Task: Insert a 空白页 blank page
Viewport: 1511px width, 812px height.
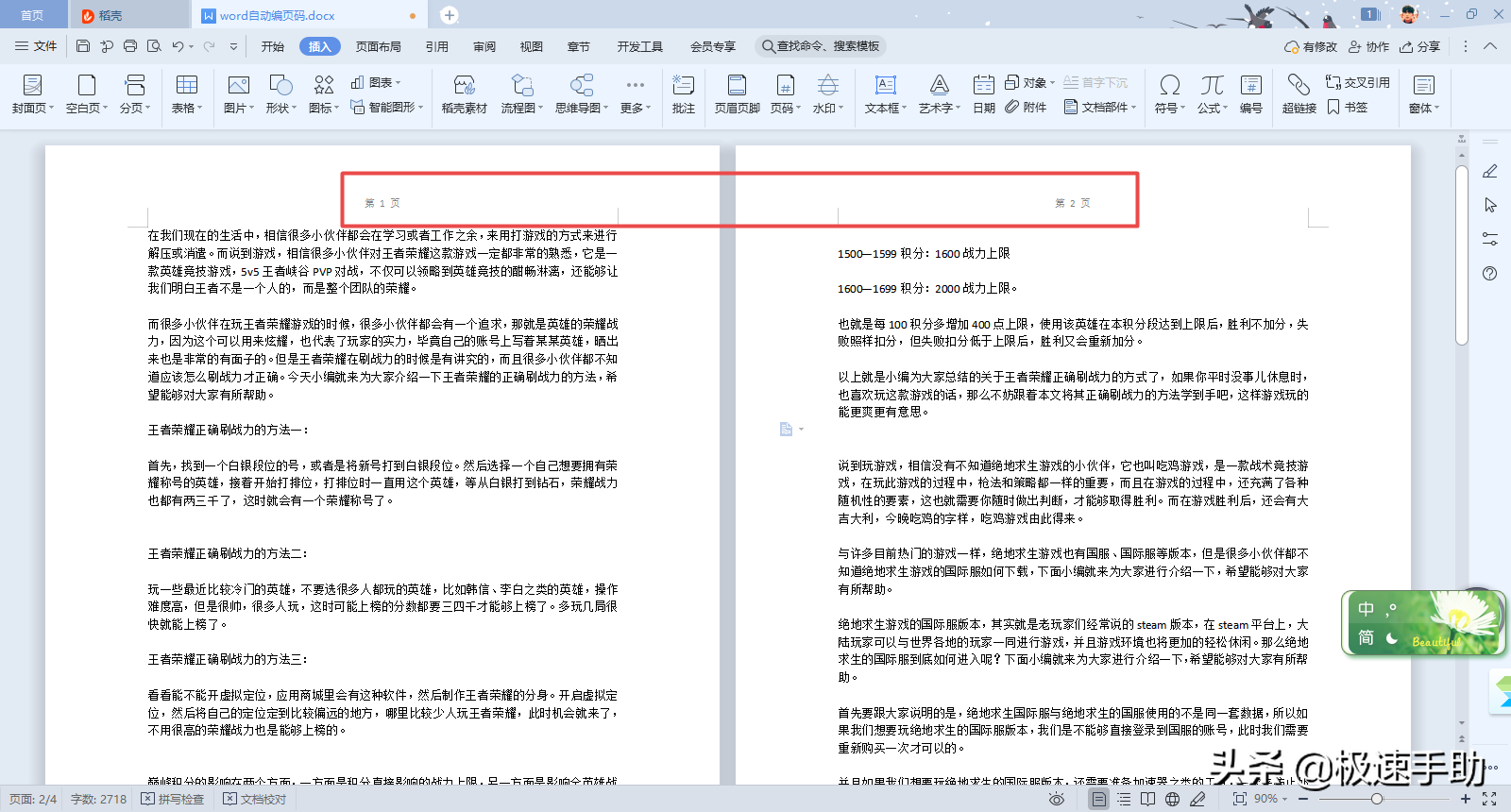Action: 87,94
